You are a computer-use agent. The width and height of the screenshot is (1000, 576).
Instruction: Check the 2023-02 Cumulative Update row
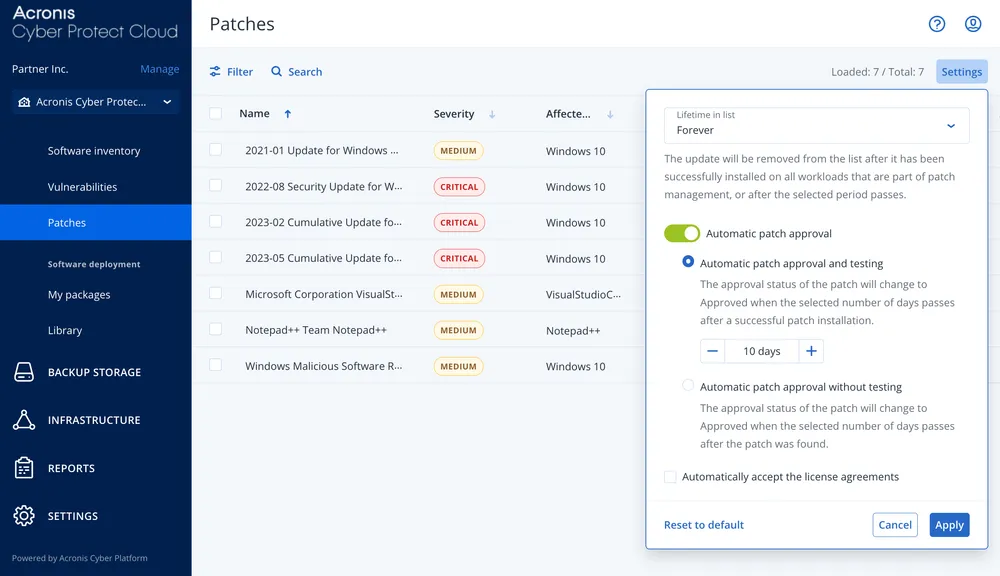click(216, 221)
